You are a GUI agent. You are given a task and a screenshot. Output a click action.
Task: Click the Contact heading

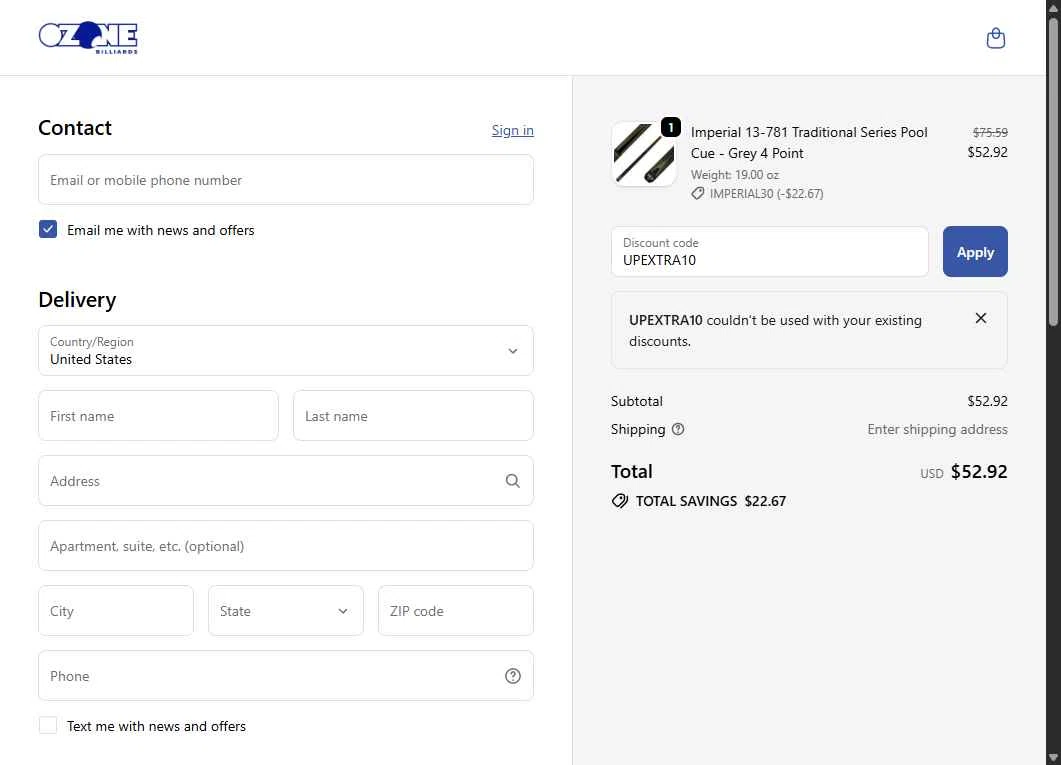(x=75, y=128)
